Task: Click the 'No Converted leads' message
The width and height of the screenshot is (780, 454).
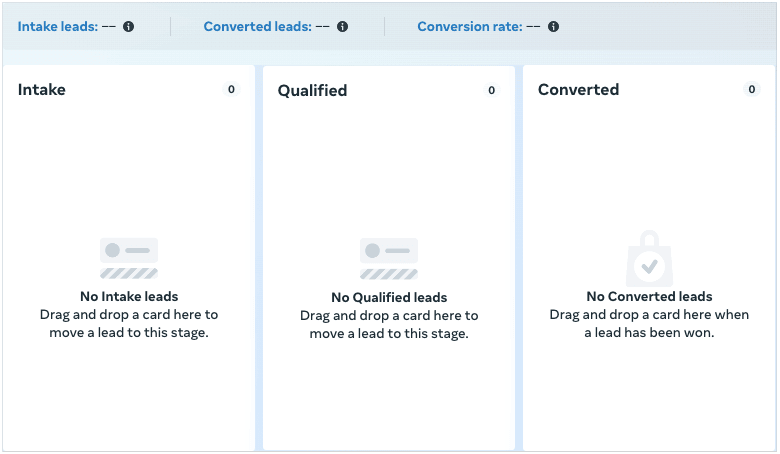Action: pos(649,297)
